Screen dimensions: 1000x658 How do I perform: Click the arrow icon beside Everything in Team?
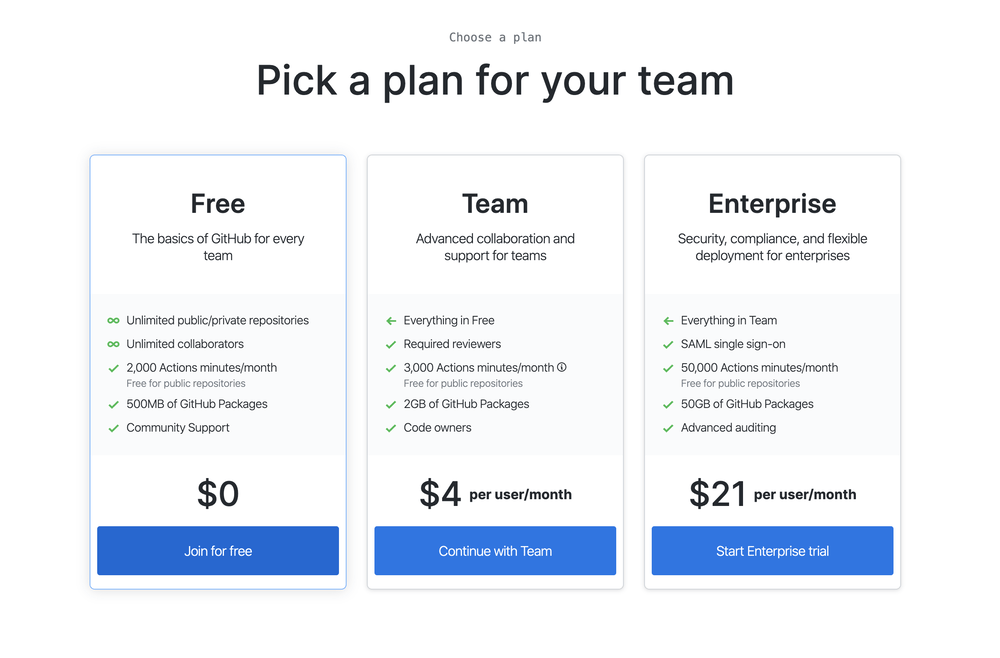[668, 321]
